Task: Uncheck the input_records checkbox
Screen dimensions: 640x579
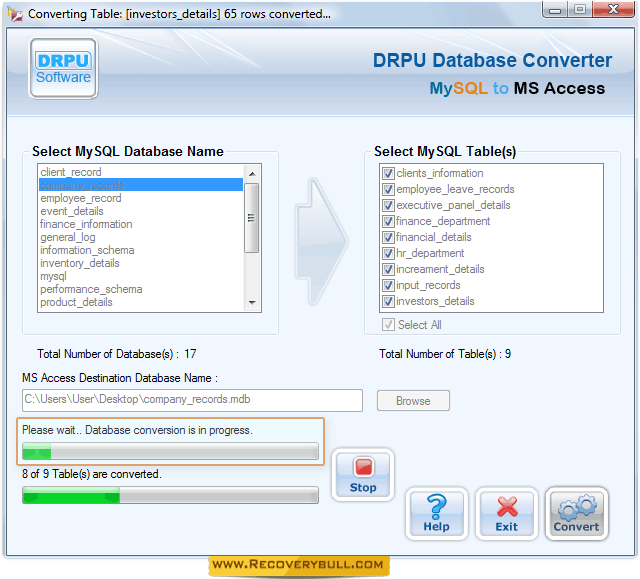Action: [388, 285]
